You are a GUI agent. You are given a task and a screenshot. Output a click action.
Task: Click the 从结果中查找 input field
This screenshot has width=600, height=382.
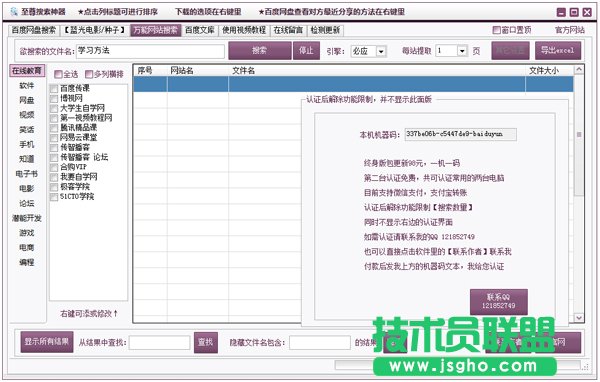tap(160, 343)
